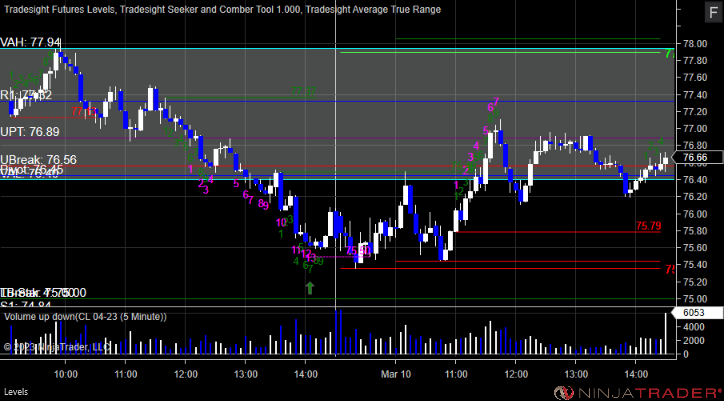
Task: Click the magenta count 7 at the Mar 10 high
Action: (x=496, y=101)
